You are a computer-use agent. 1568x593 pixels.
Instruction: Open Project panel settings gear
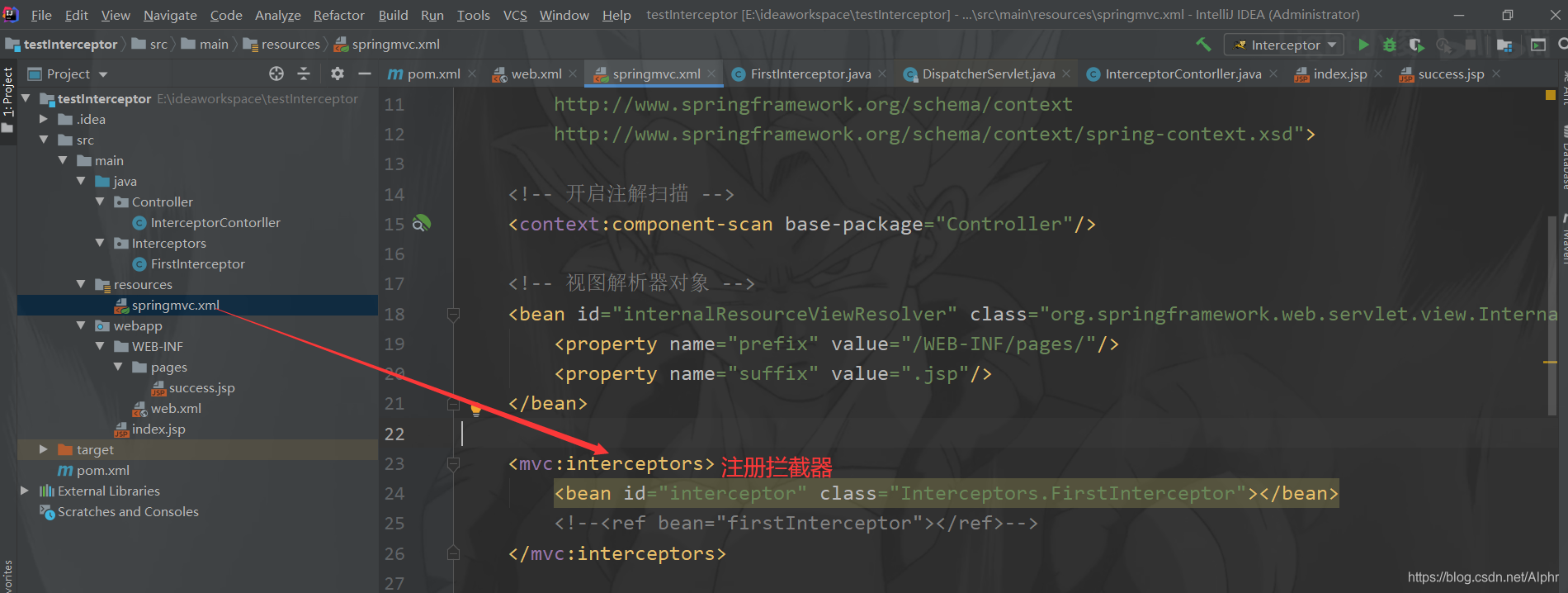point(337,74)
